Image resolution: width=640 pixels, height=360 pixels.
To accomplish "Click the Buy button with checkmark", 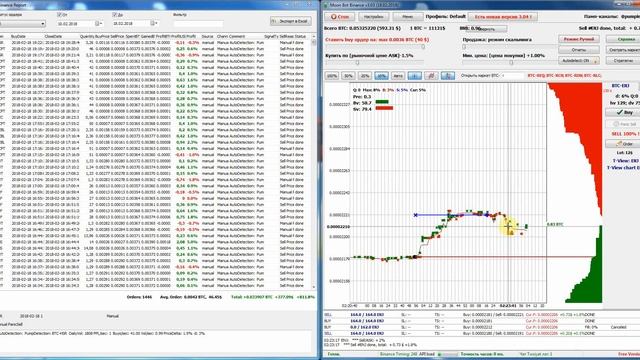I will tap(624, 112).
